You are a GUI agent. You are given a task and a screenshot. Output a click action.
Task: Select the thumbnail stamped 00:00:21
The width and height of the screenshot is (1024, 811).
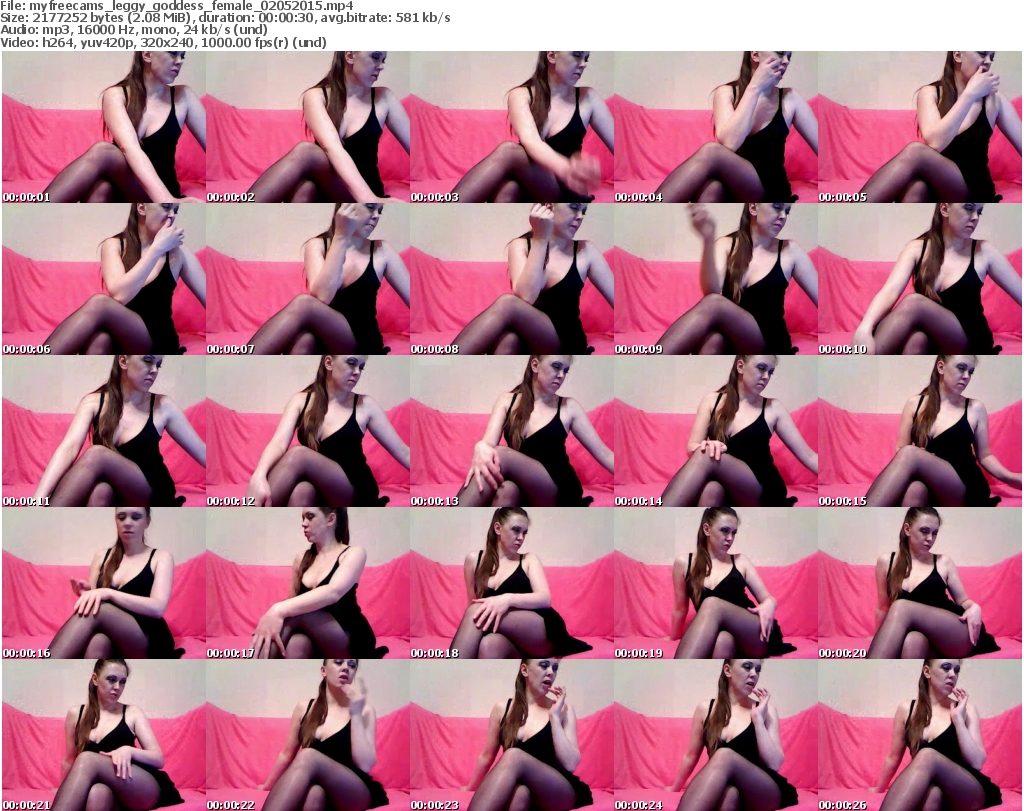(104, 735)
